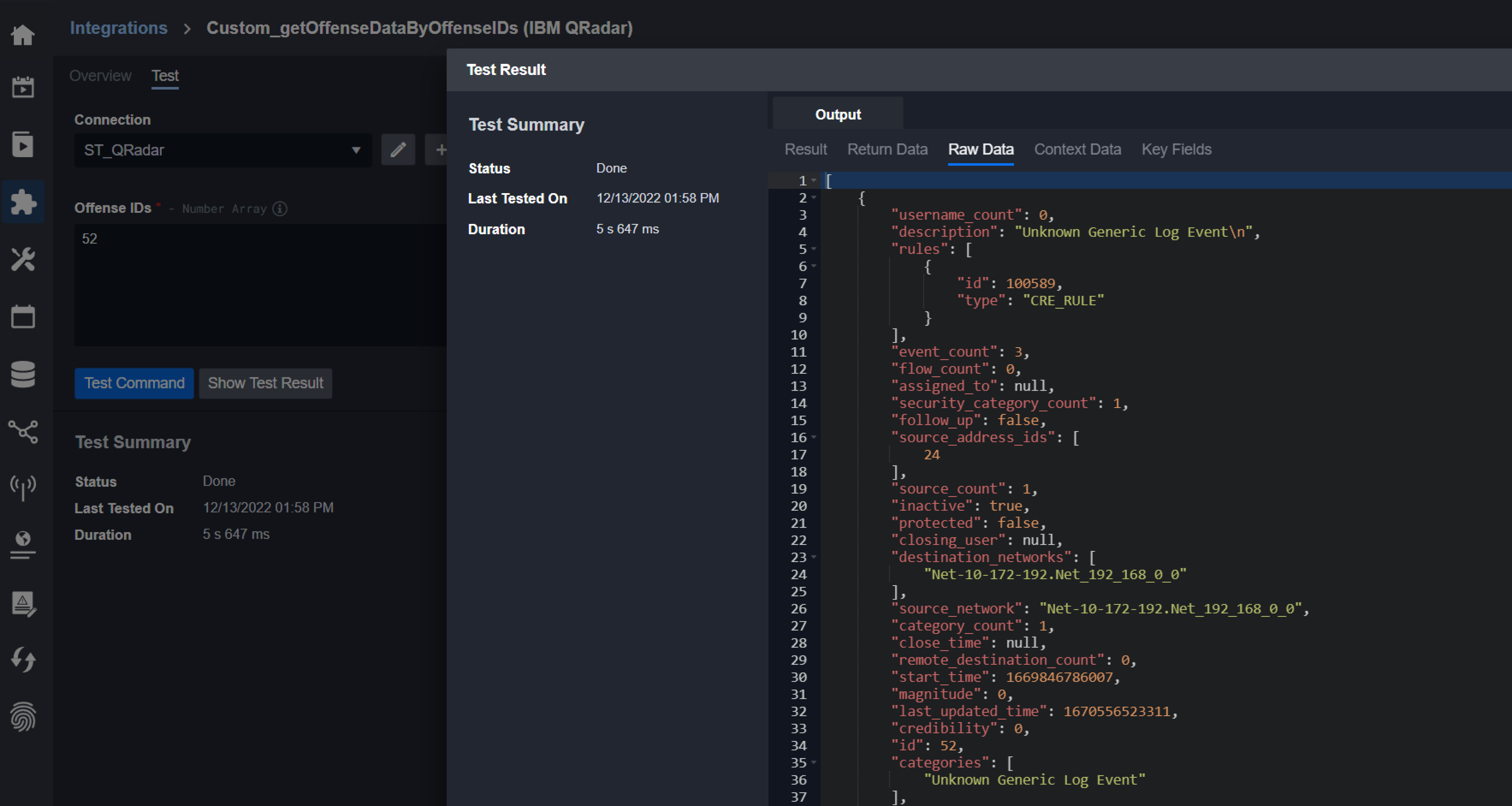This screenshot has width=1512, height=806.
Task: Open the Integrations puzzle icon
Action: [23, 202]
